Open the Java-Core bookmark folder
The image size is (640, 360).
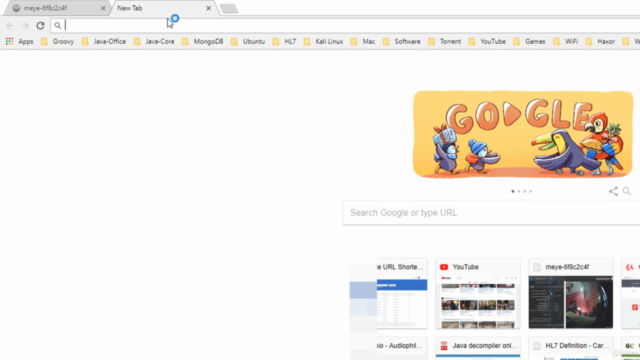coord(154,42)
